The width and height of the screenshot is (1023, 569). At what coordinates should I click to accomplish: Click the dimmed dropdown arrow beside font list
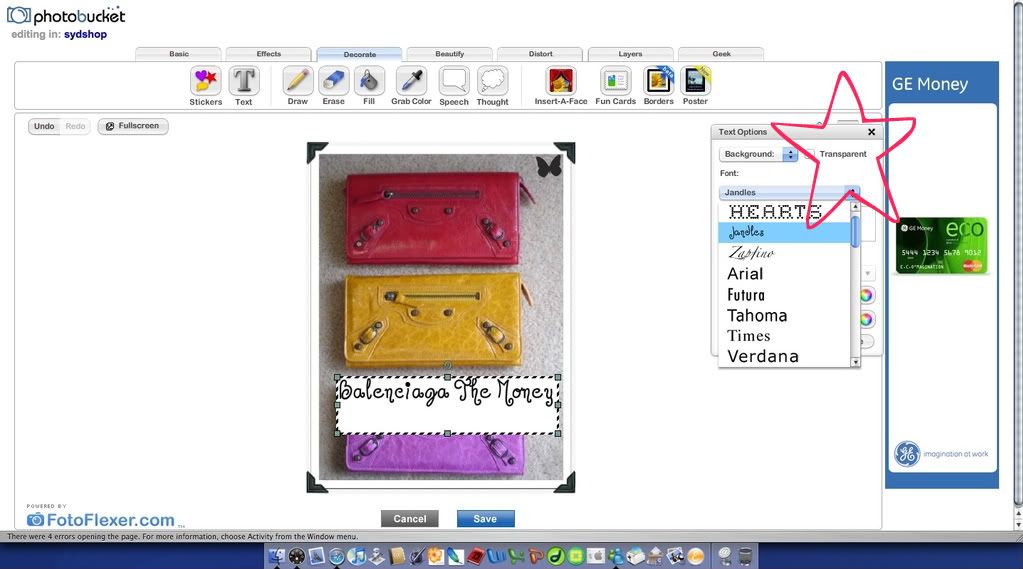coord(868,273)
